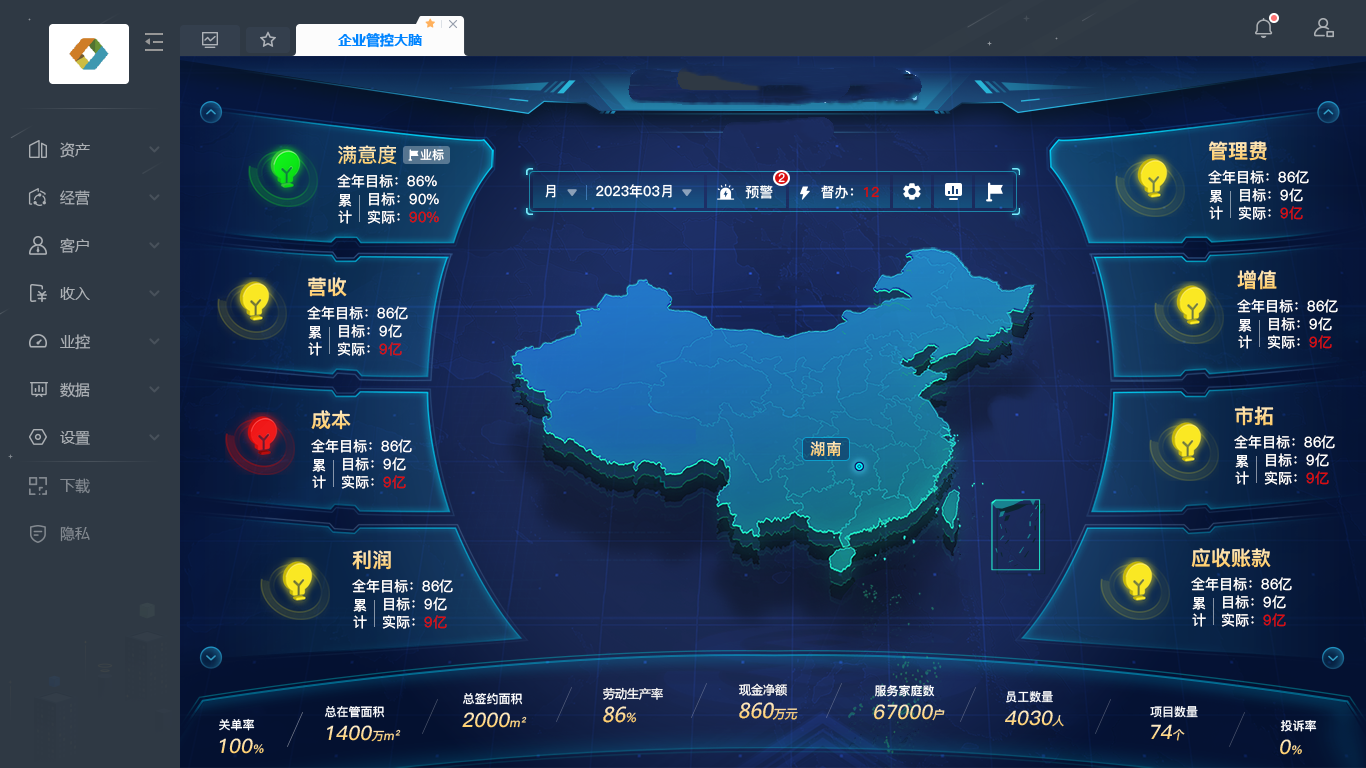Click the 收入 sidebar icon
1366x768 pixels.
coord(38,293)
